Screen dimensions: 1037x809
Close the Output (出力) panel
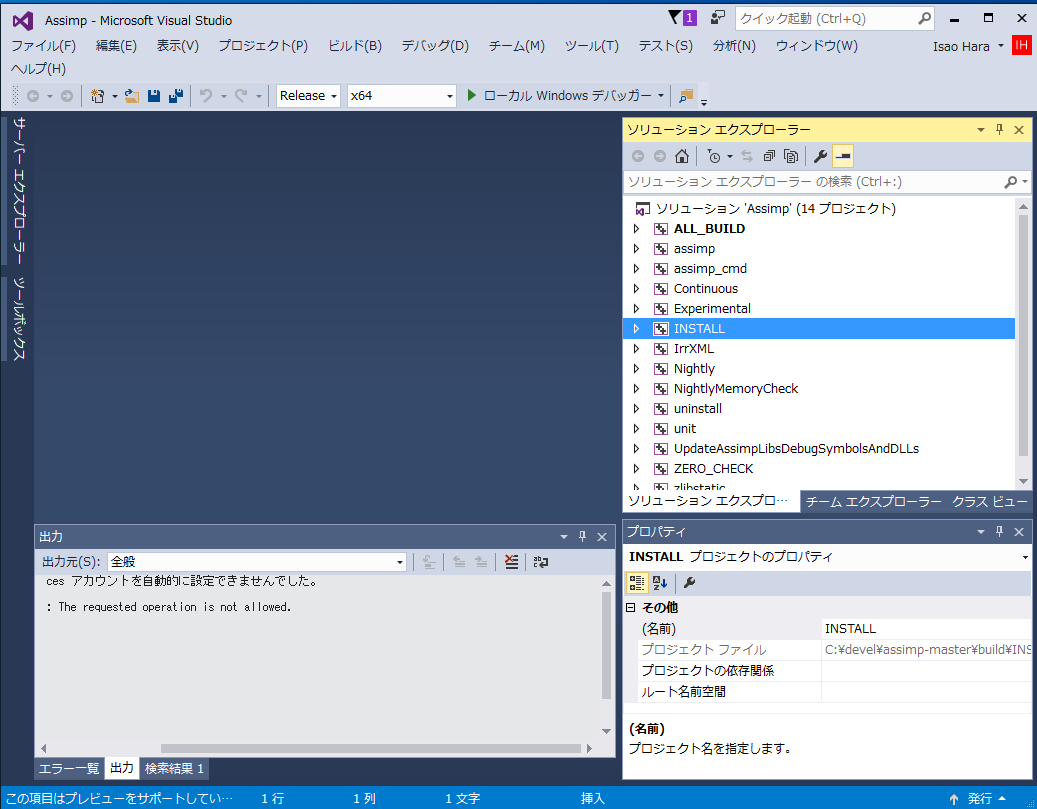(602, 536)
